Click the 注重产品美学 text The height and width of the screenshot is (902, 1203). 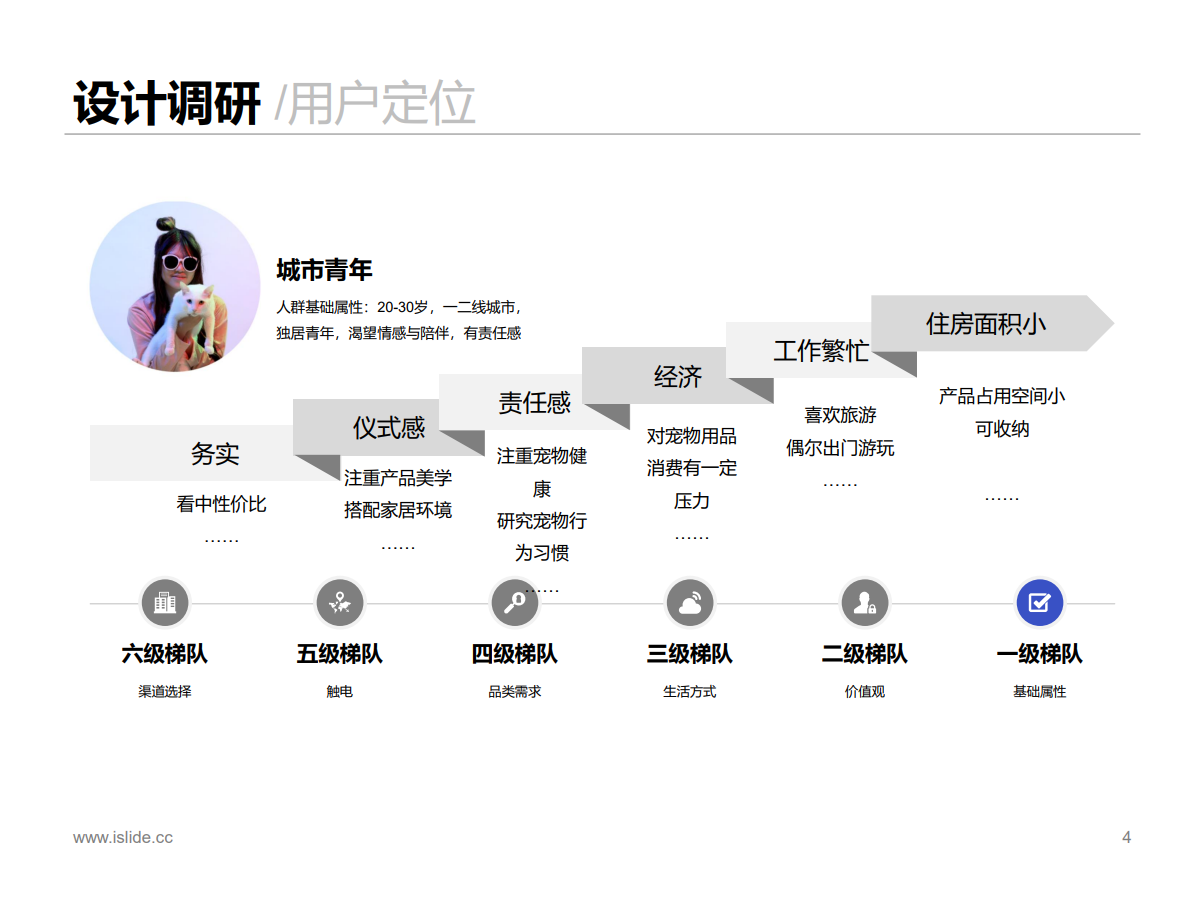(398, 478)
